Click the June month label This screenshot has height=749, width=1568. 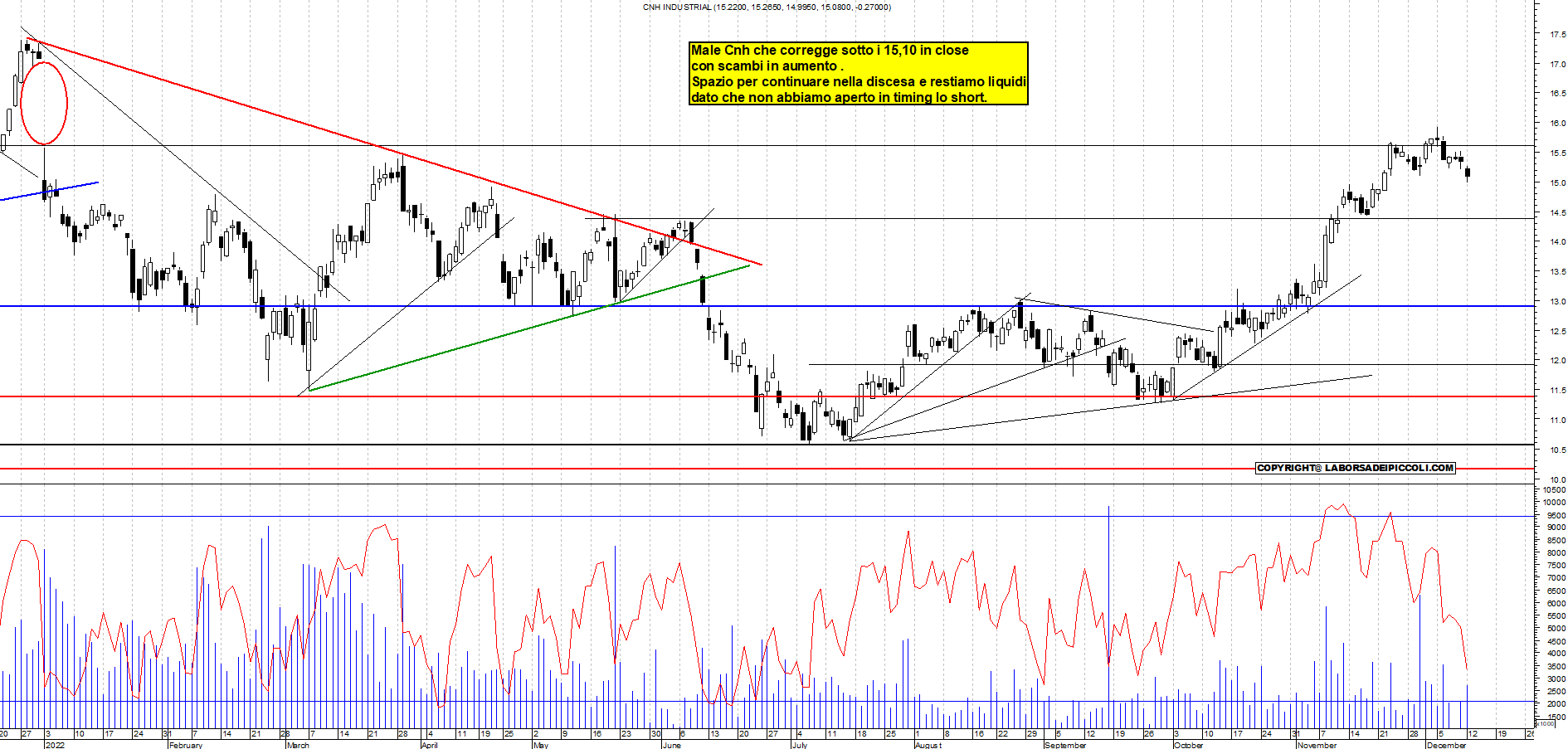[x=672, y=745]
